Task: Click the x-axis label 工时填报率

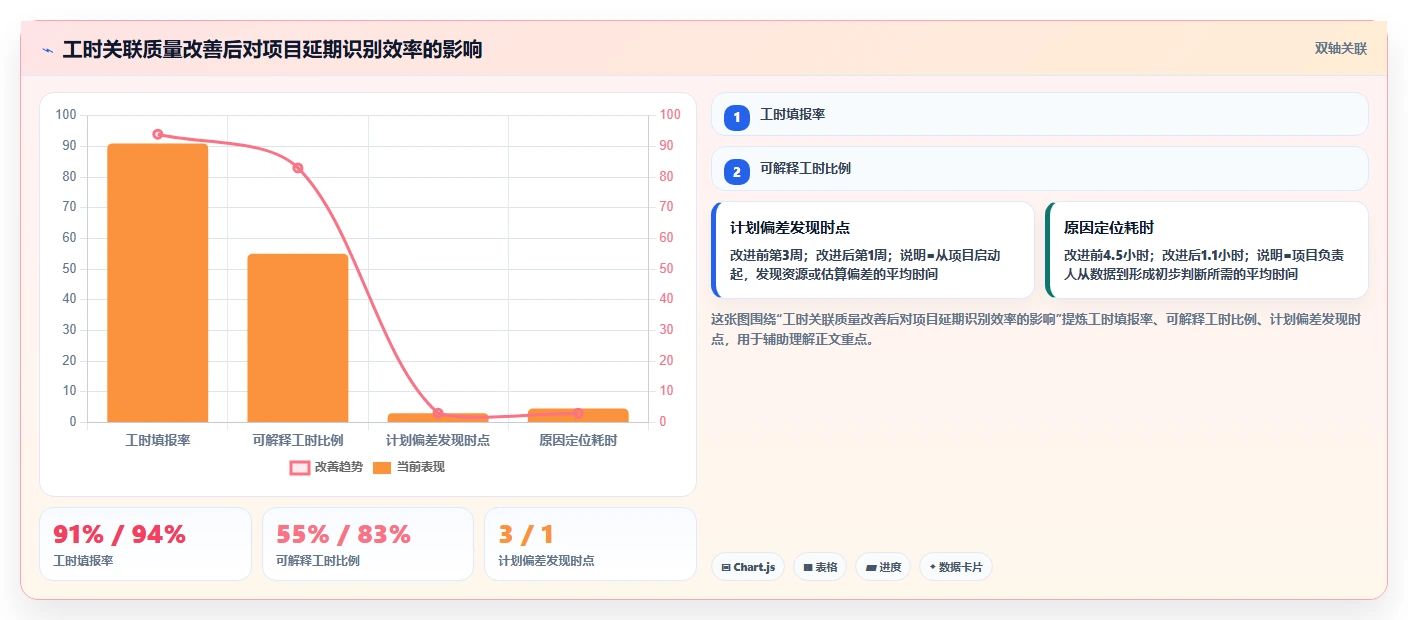Action: (158, 440)
